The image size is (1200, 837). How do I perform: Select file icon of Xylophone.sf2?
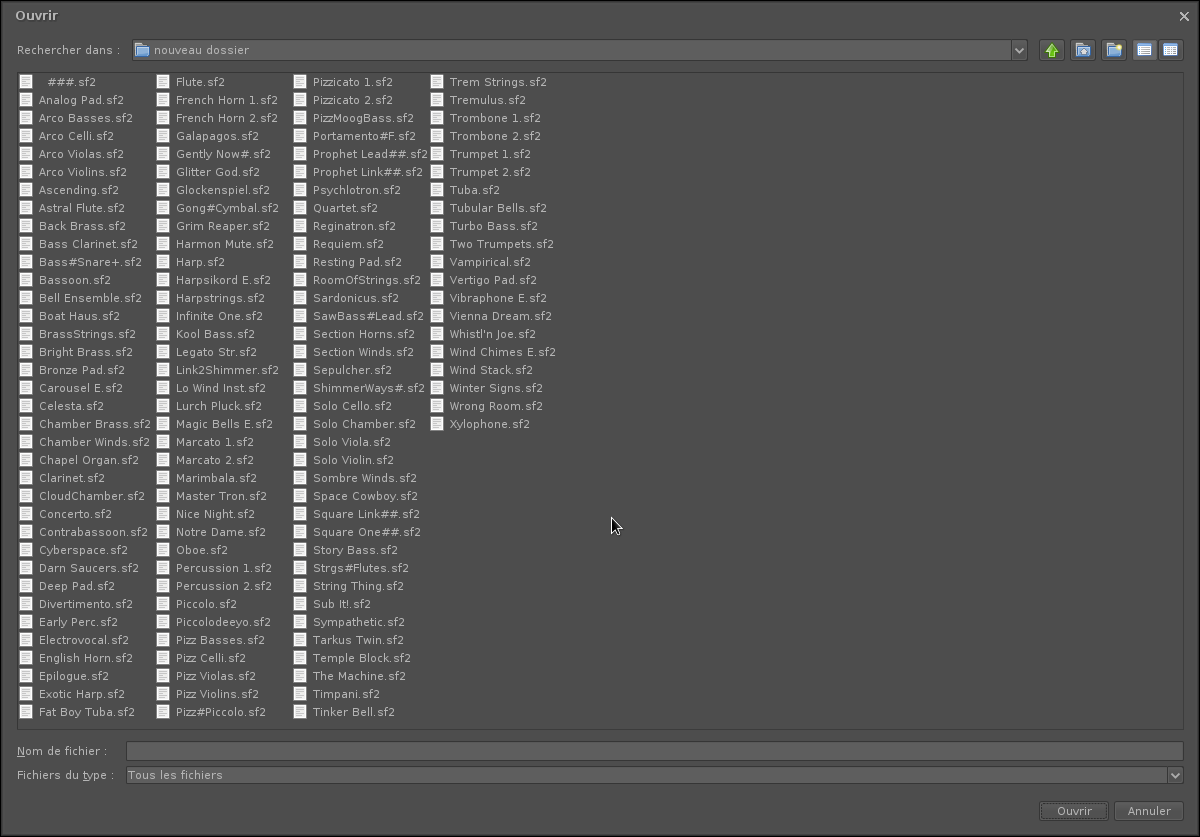pos(437,424)
